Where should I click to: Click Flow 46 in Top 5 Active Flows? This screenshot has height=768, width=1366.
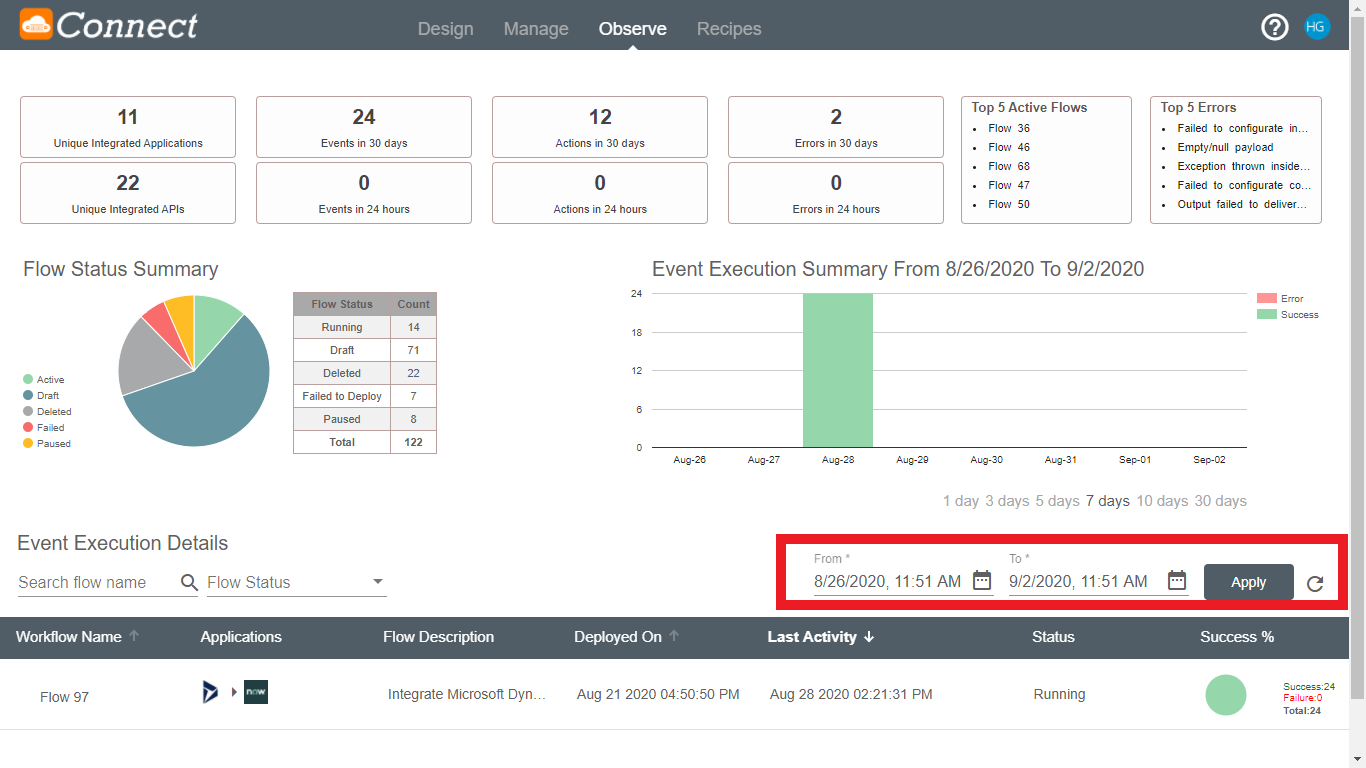[1009, 147]
